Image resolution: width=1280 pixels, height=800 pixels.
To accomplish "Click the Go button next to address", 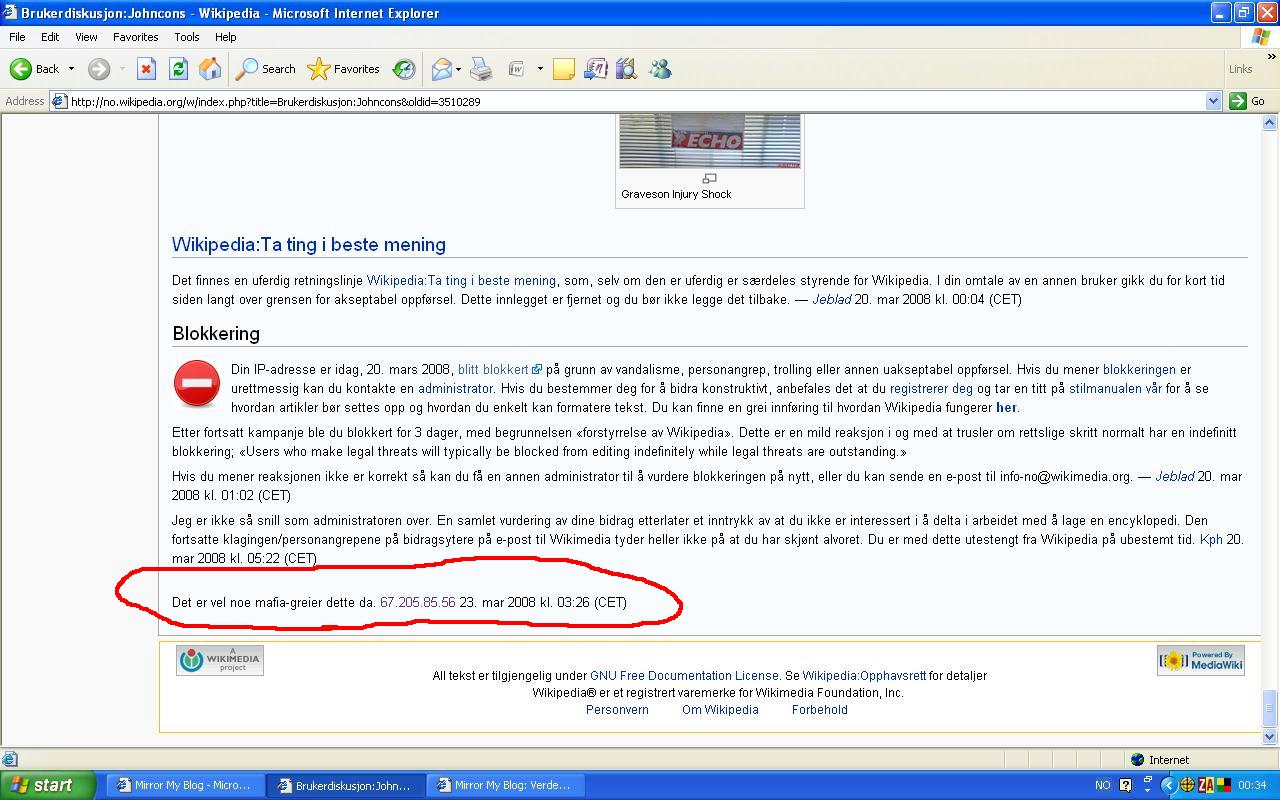I will [1247, 101].
